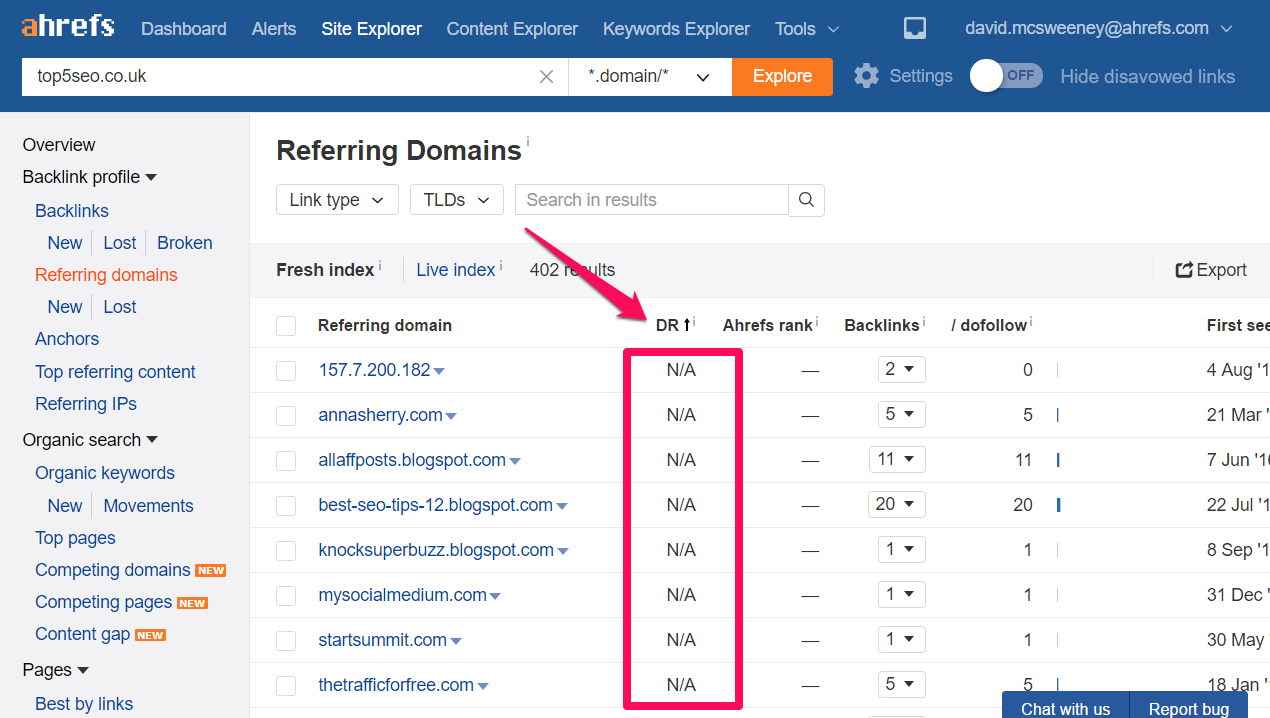
Task: Check the select-all checkbox in table header
Action: 286,324
